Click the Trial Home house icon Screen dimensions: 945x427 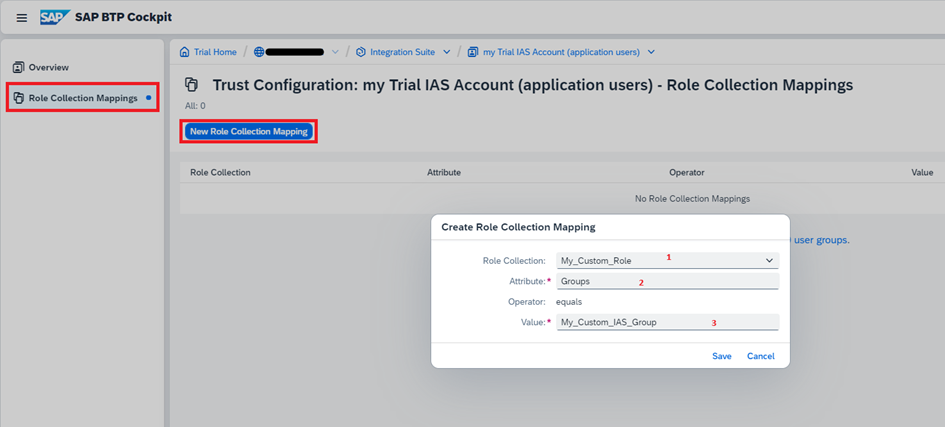184,52
